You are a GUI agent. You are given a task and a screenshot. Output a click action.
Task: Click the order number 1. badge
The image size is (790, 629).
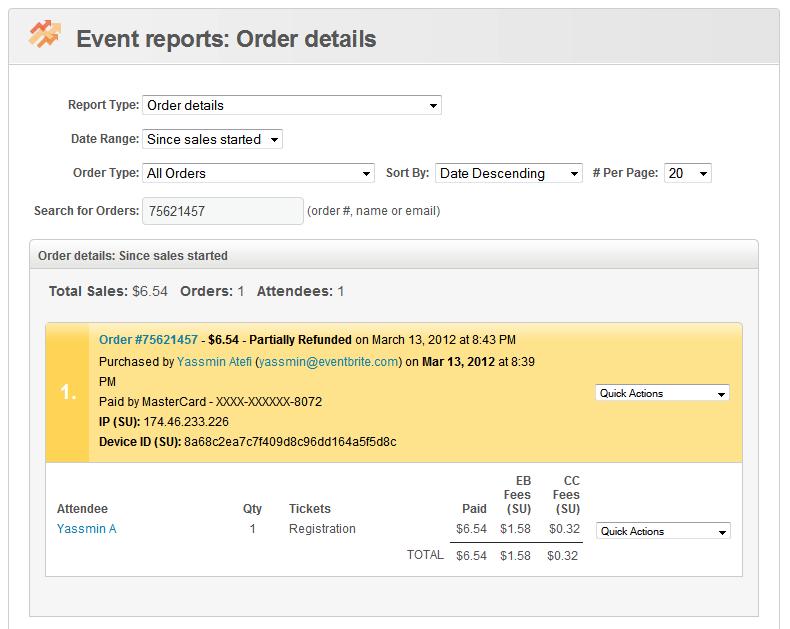68,392
